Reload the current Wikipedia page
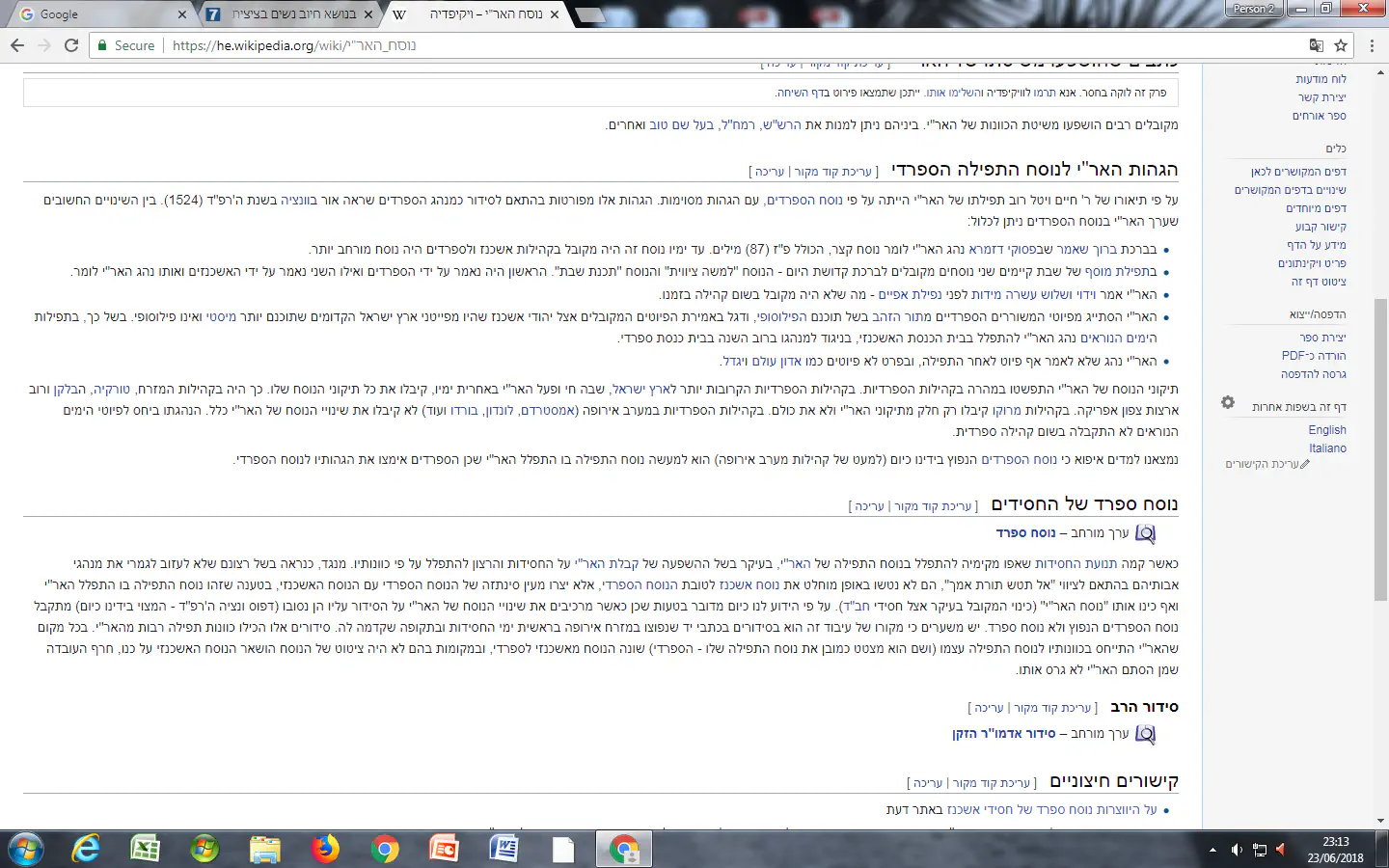The width and height of the screenshot is (1389, 868). 71,45
